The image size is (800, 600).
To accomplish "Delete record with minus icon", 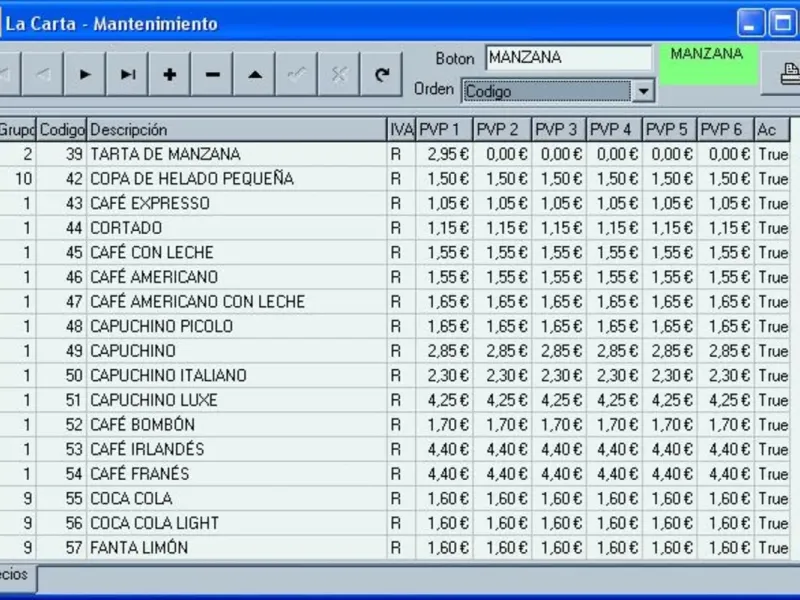I will pos(212,74).
